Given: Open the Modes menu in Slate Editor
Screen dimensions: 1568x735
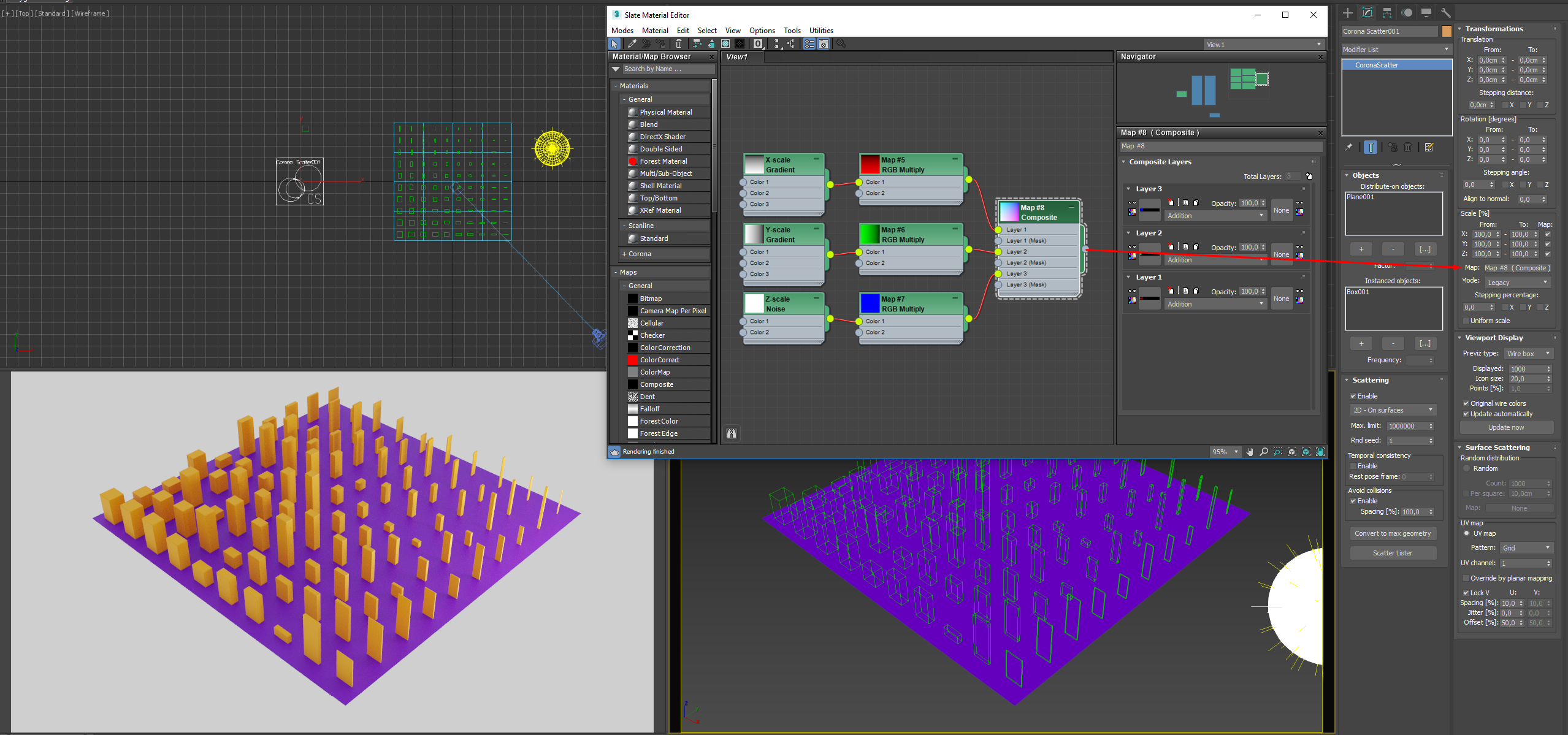Looking at the screenshot, I should tap(621, 30).
